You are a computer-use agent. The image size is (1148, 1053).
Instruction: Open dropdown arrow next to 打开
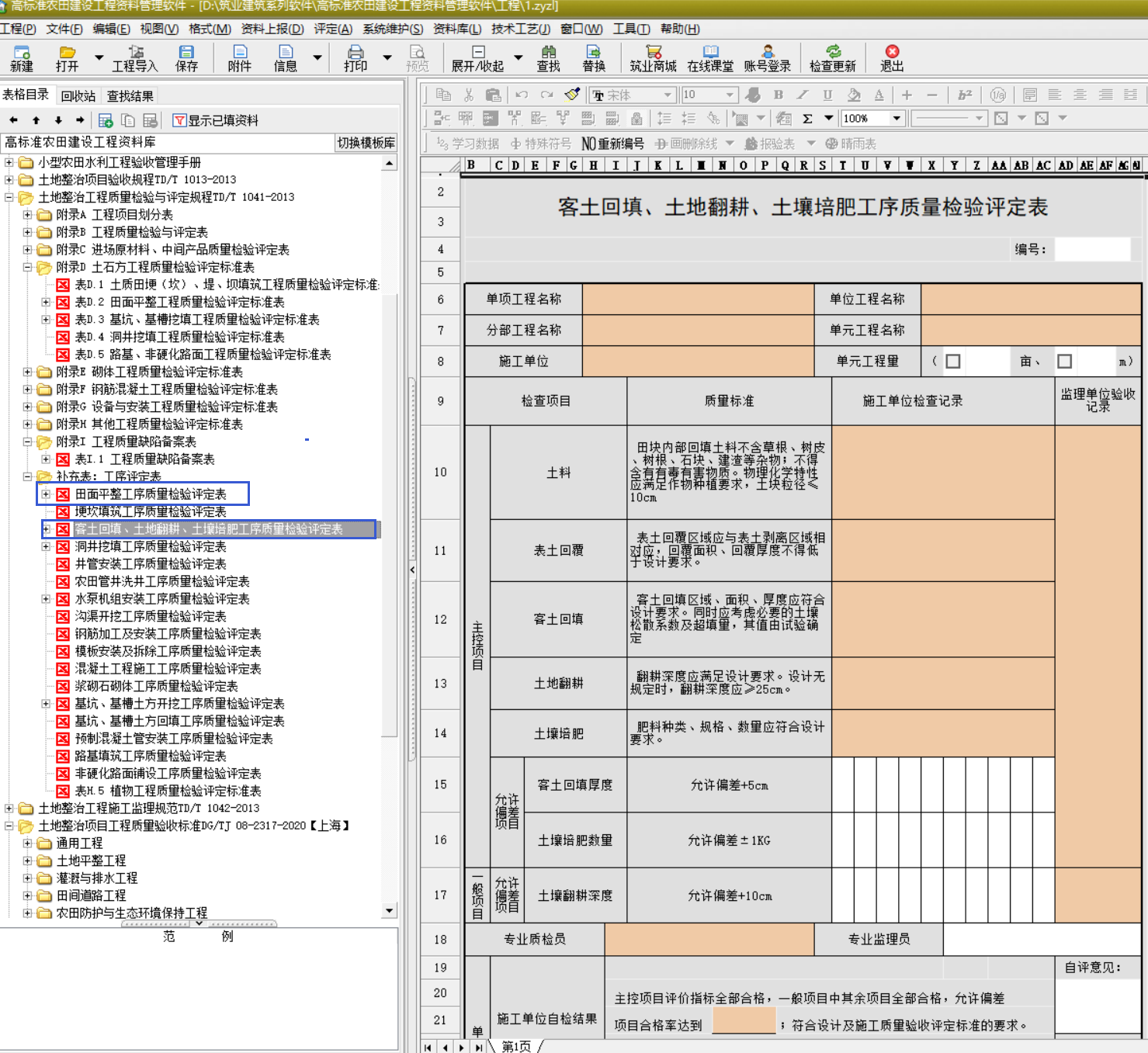coord(99,57)
